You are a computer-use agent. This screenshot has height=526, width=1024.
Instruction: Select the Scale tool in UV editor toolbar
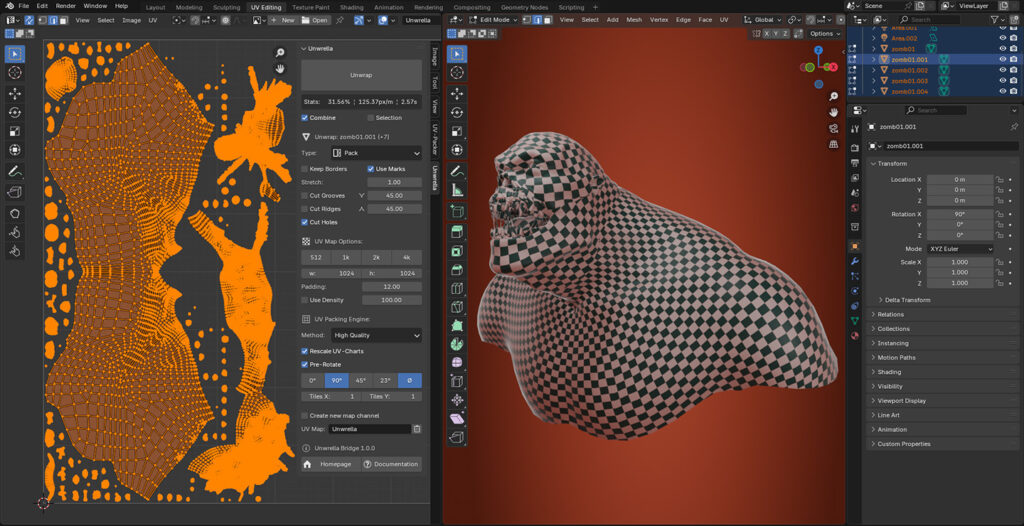click(x=14, y=131)
